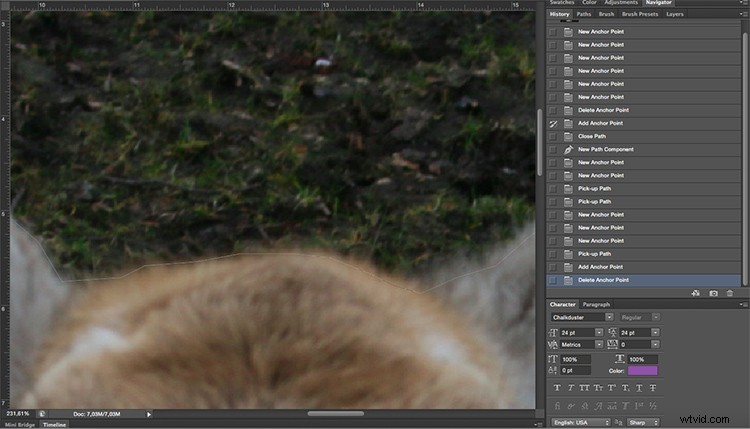Open tracking value dropdown
The height and width of the screenshot is (429, 750).
(x=655, y=344)
